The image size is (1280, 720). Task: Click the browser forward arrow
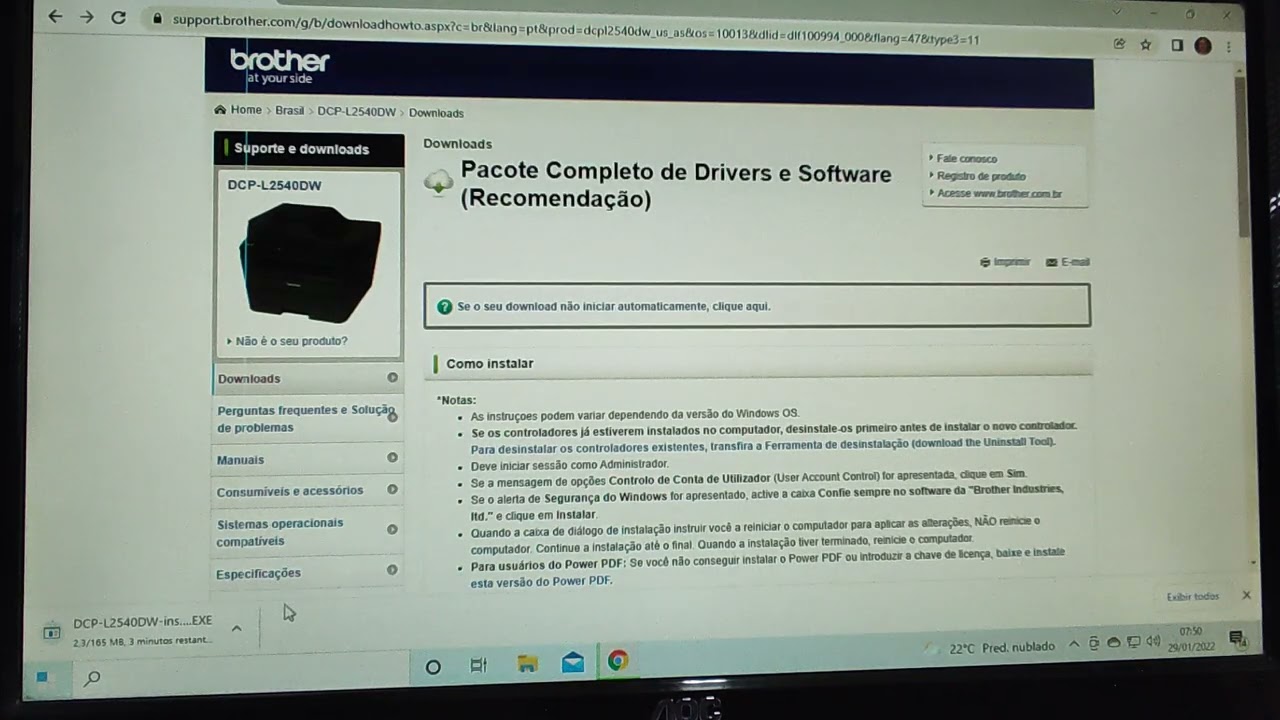(x=87, y=16)
